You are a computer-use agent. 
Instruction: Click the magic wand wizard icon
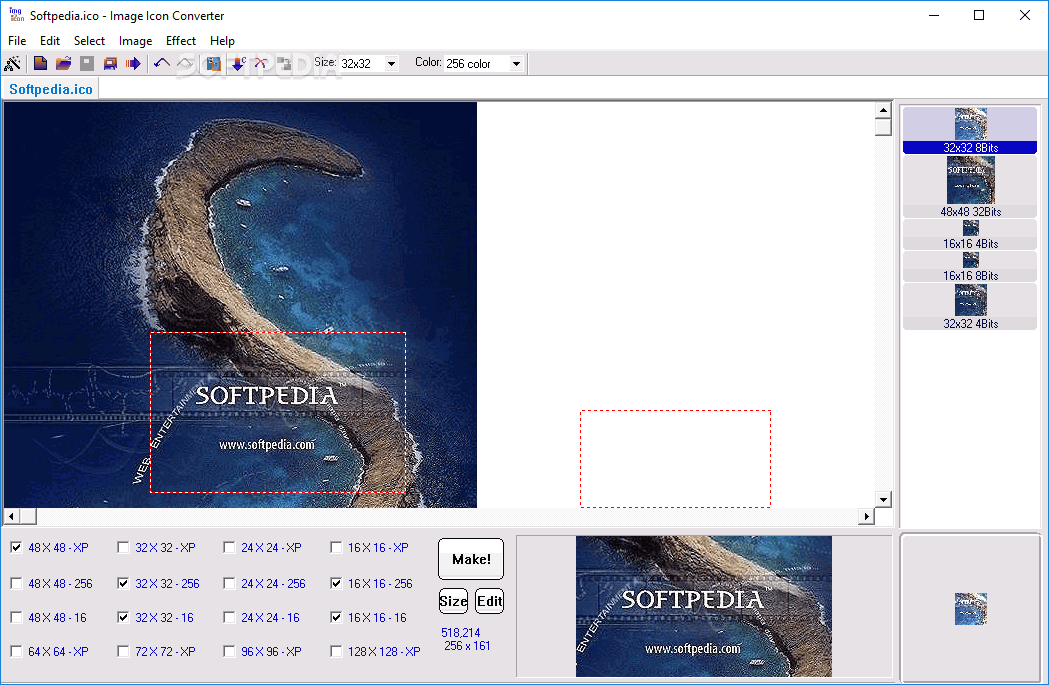(x=13, y=64)
